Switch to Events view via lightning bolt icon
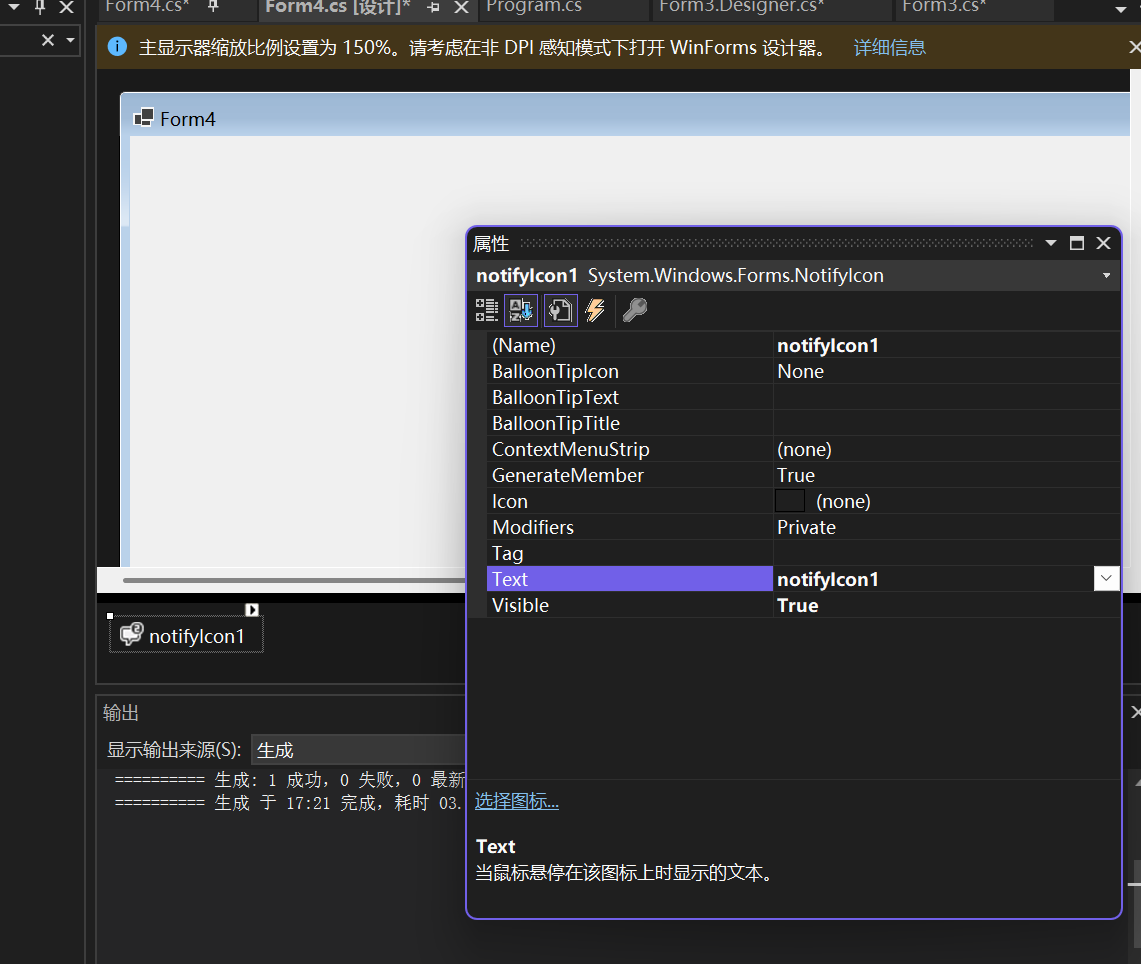Image resolution: width=1141 pixels, height=964 pixels. pos(595,310)
